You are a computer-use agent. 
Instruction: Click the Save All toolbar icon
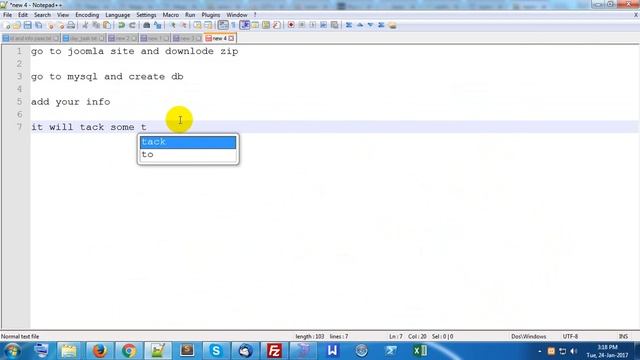click(x=38, y=25)
